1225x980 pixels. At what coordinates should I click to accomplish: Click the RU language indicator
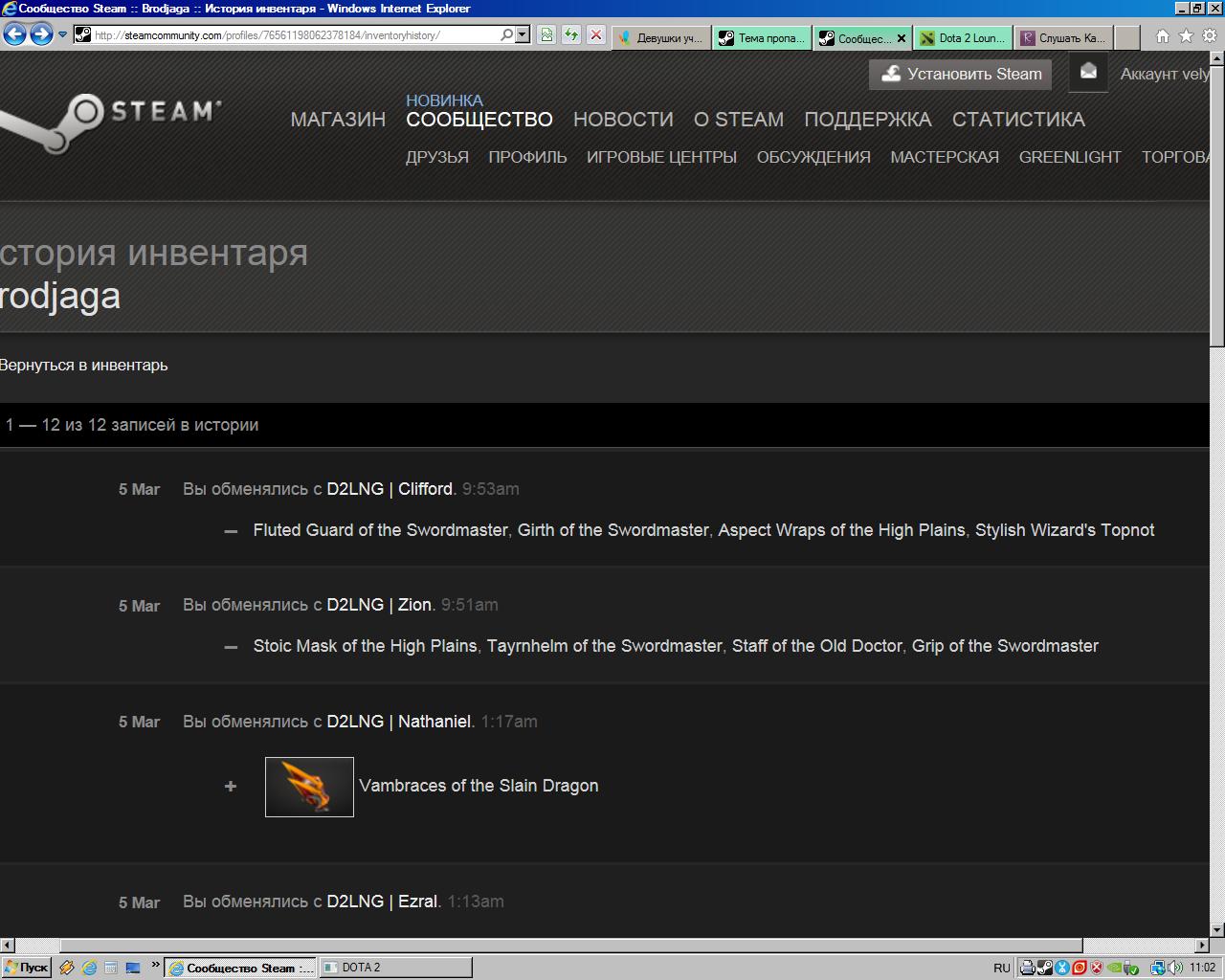coord(1002,968)
